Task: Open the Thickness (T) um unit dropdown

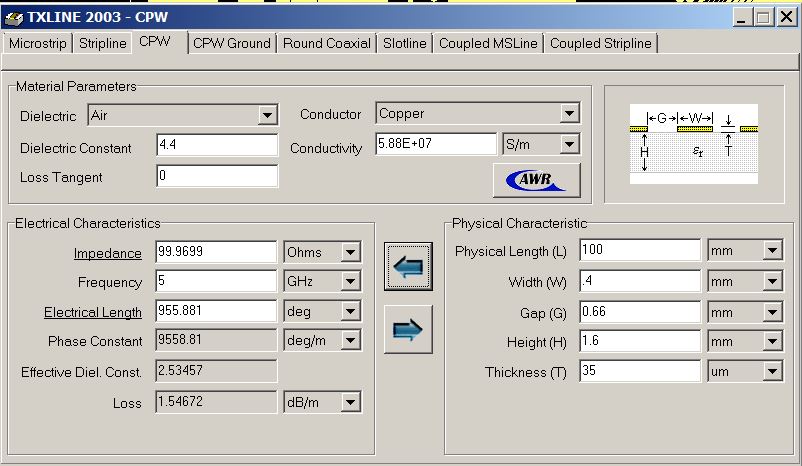Action: click(x=772, y=371)
